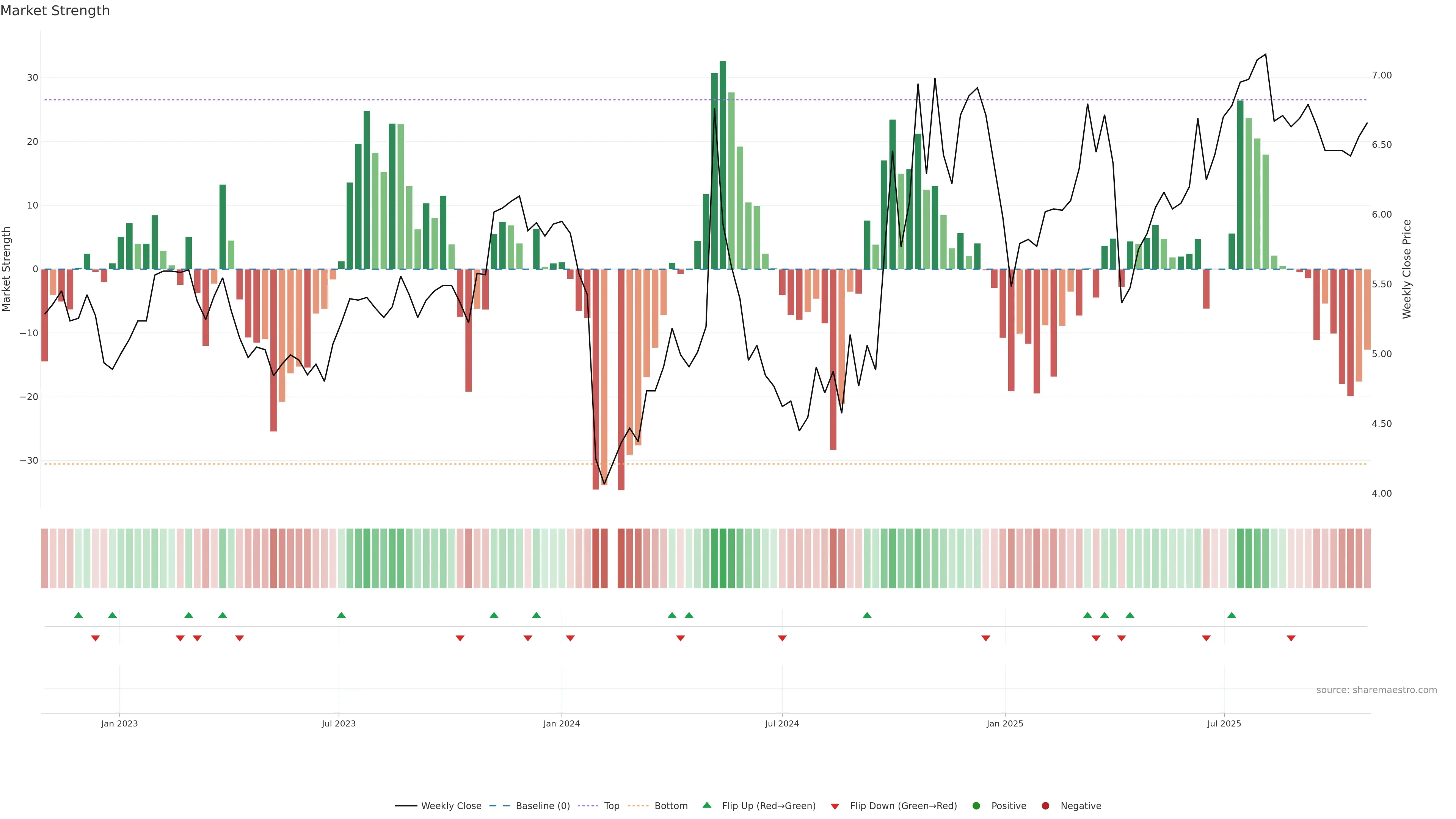Click the green flip-up triangle after Jul 2025

pyautogui.click(x=1232, y=615)
